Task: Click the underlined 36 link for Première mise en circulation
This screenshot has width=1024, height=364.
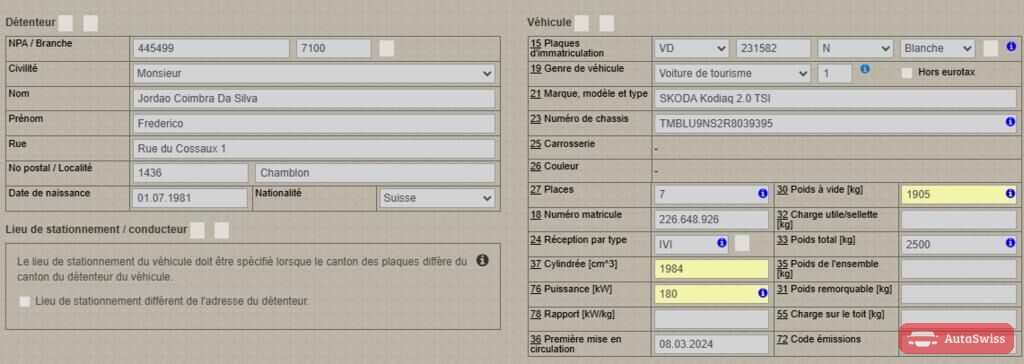Action: [536, 339]
